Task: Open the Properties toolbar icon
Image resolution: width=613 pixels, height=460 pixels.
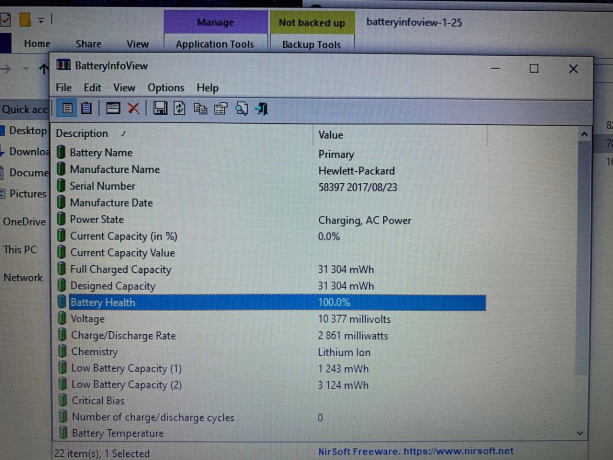Action: (221, 108)
